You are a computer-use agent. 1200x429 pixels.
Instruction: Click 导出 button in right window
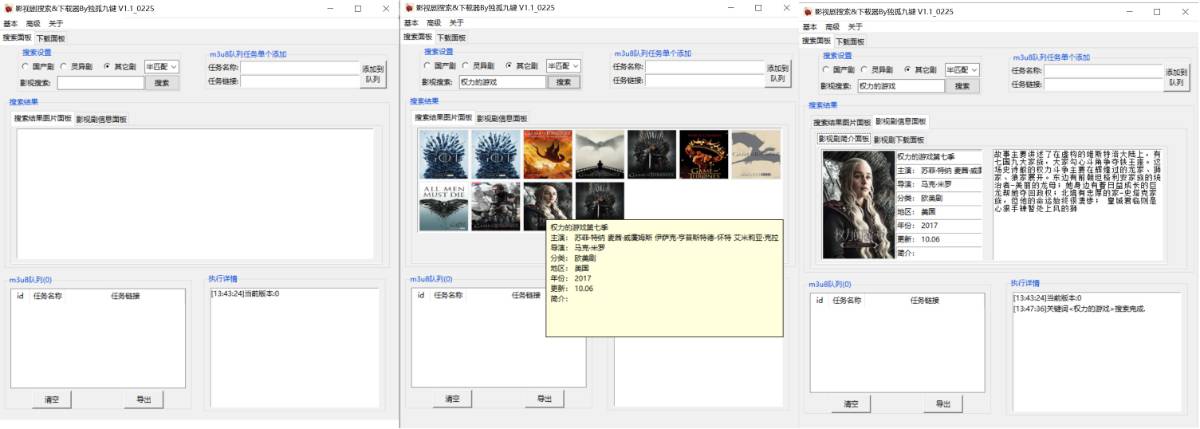[x=943, y=403]
